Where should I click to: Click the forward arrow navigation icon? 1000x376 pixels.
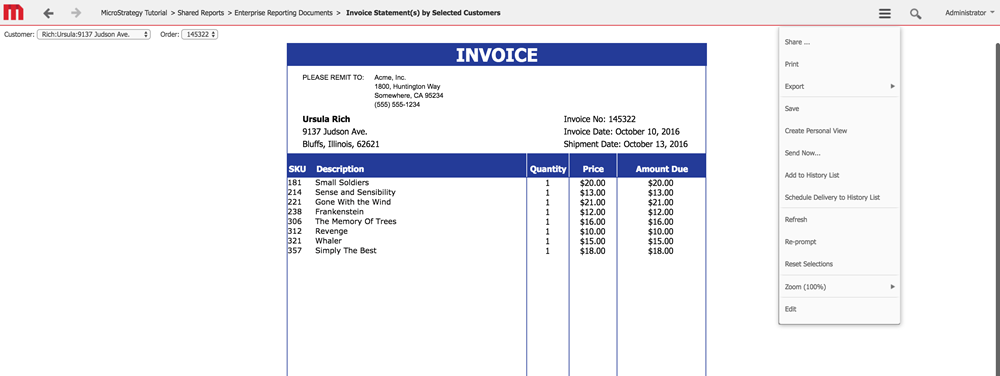76,13
